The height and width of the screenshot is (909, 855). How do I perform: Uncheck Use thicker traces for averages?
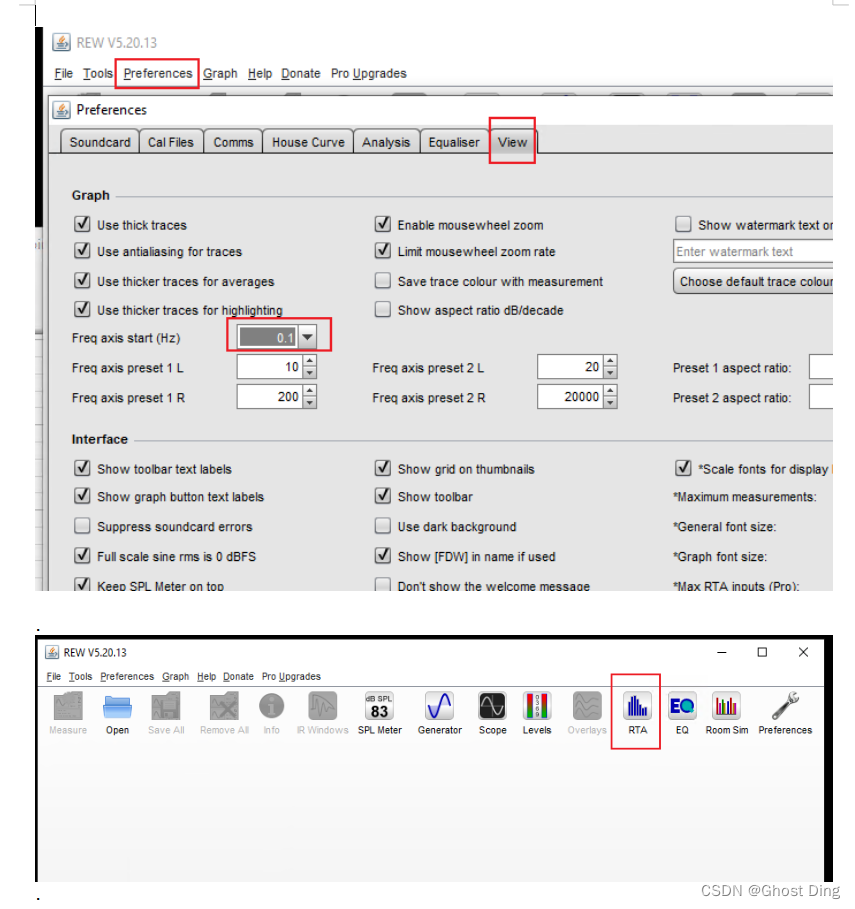pyautogui.click(x=82, y=281)
